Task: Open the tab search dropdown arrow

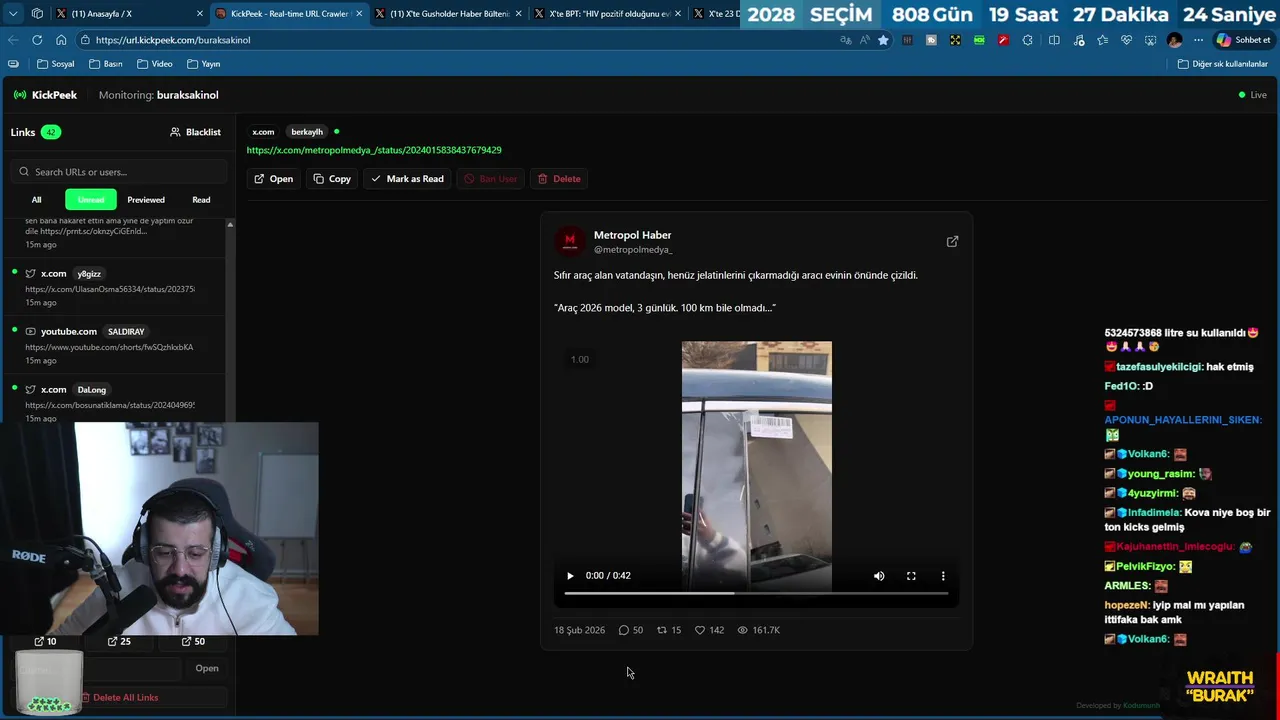Action: (x=13, y=14)
